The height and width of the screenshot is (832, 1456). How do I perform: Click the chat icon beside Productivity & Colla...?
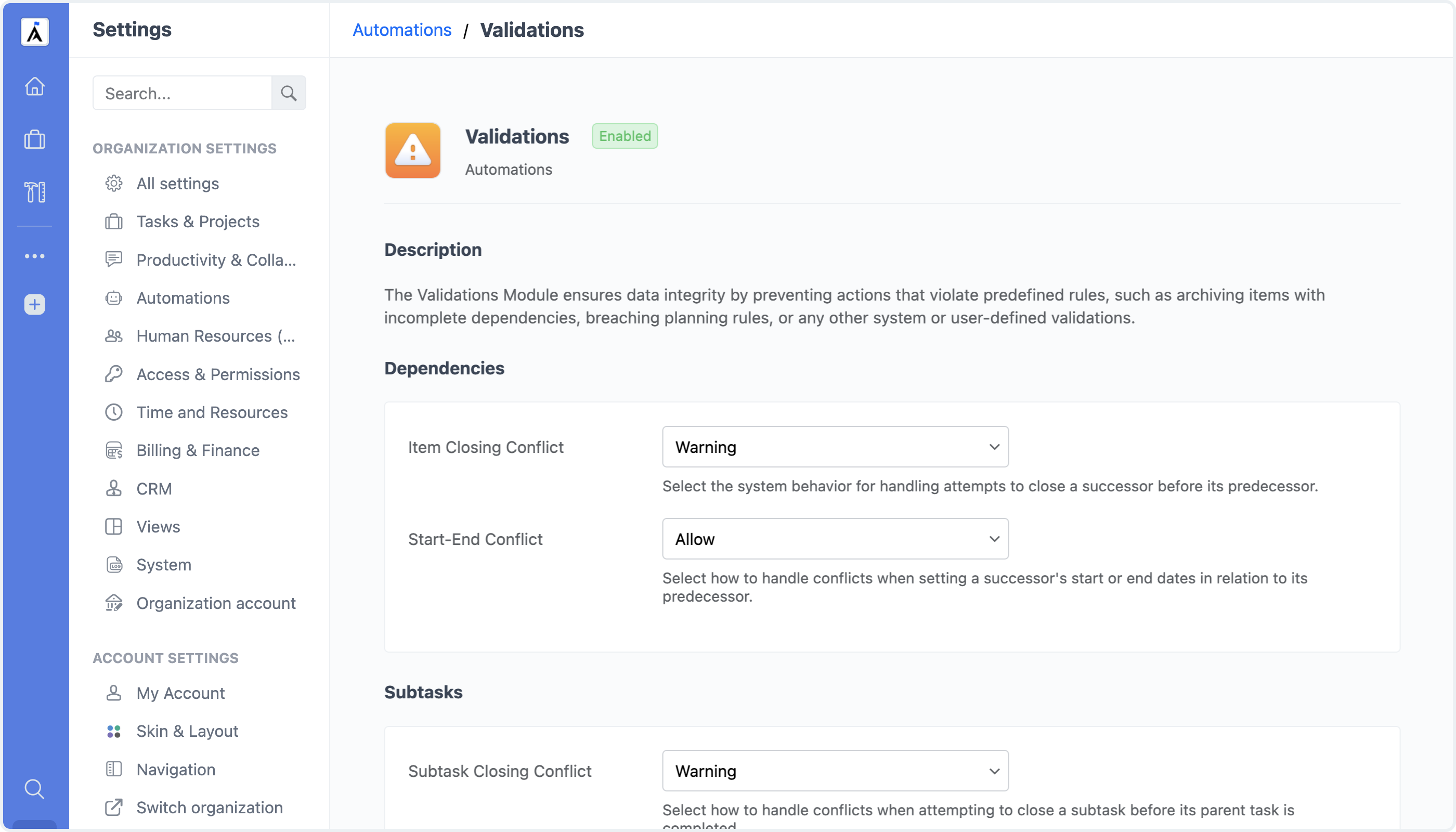114,259
